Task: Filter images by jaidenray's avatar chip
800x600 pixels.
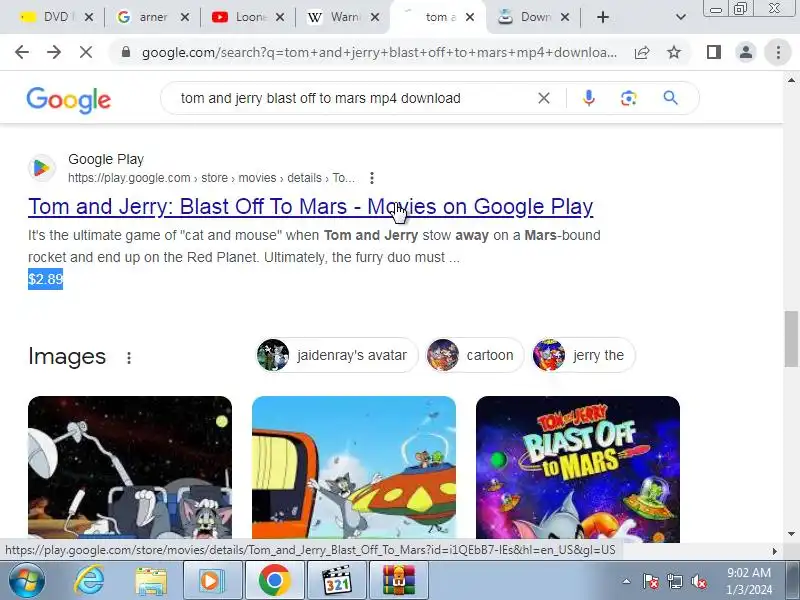Action: (337, 355)
